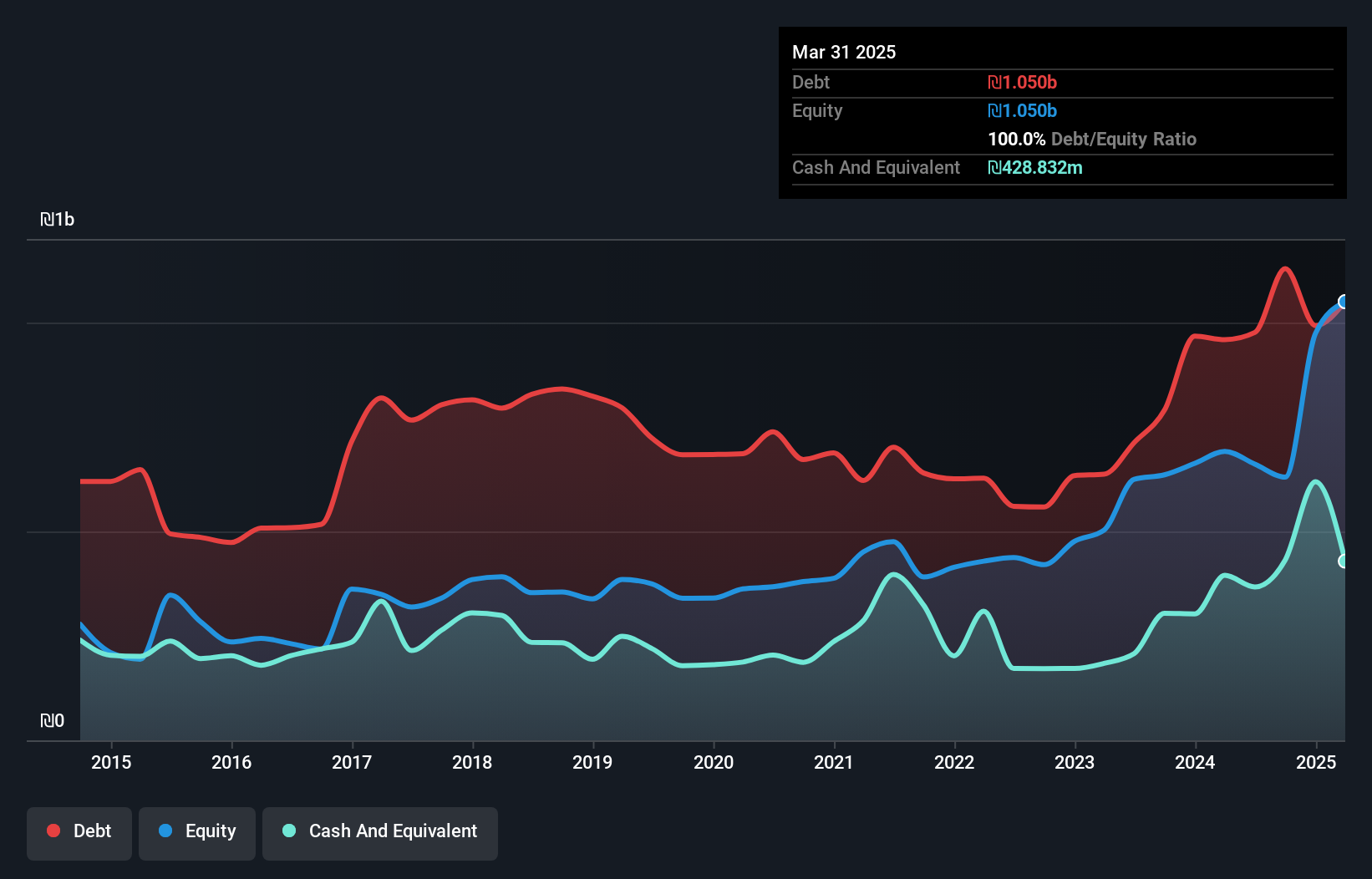Image resolution: width=1372 pixels, height=879 pixels.
Task: Click the blue Equity value ₪1.050b
Action: 1022,110
